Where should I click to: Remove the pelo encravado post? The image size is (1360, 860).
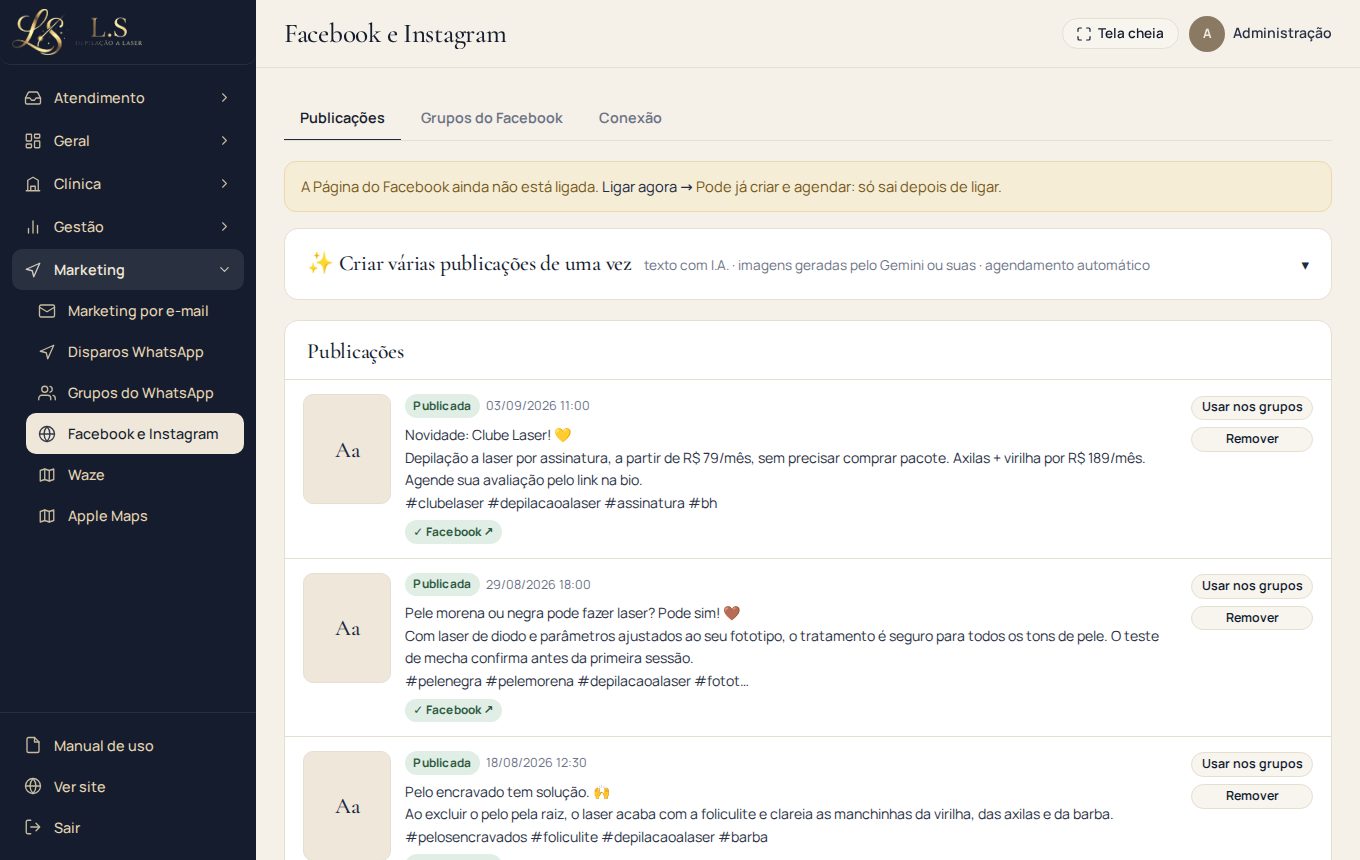coord(1252,796)
